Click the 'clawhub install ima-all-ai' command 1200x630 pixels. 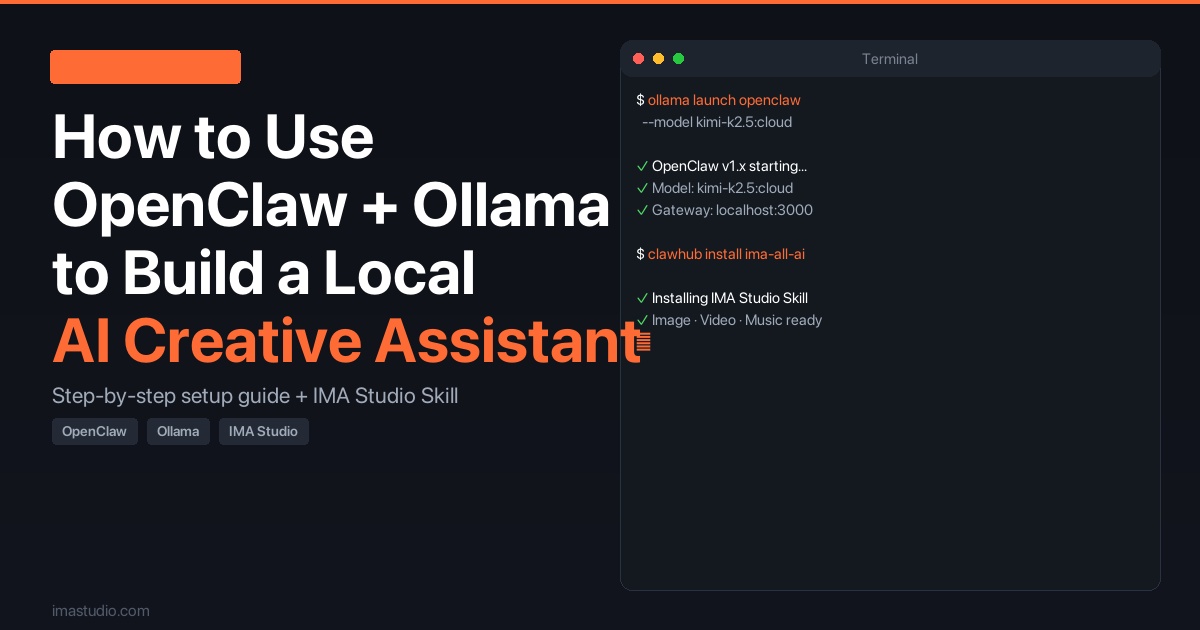tap(726, 254)
